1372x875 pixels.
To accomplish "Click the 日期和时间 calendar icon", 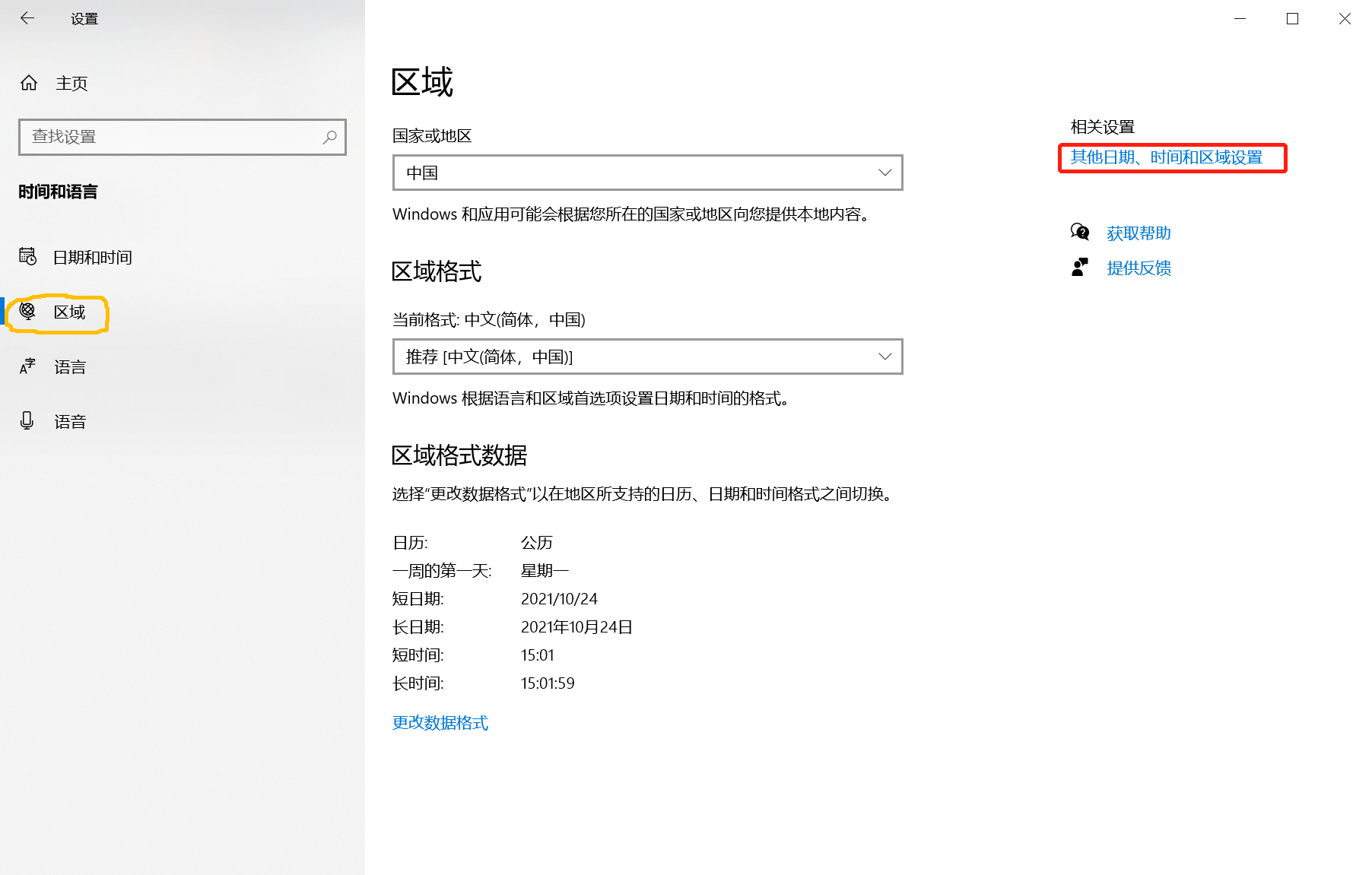I will tap(27, 257).
